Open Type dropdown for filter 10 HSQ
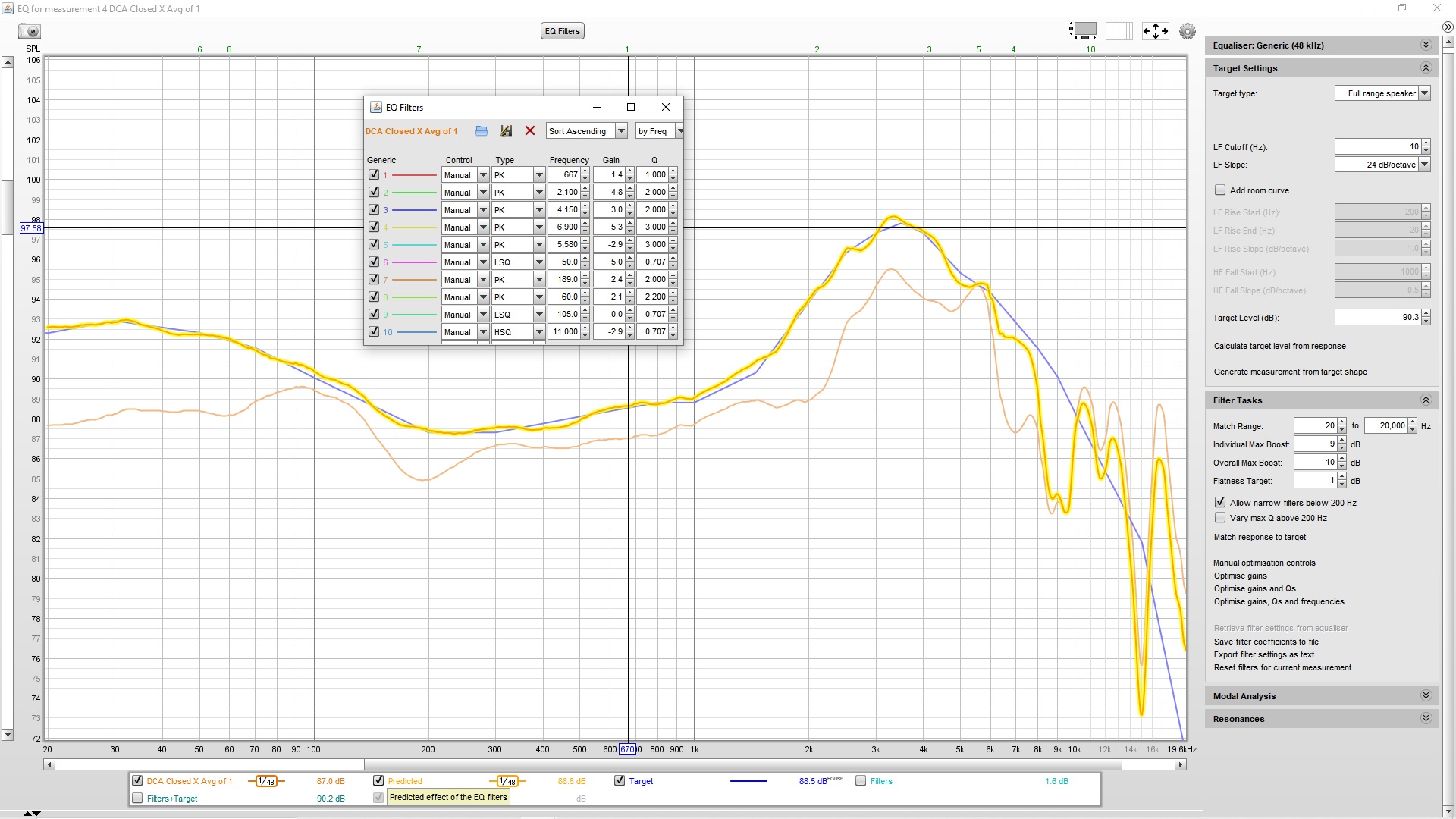 538,332
